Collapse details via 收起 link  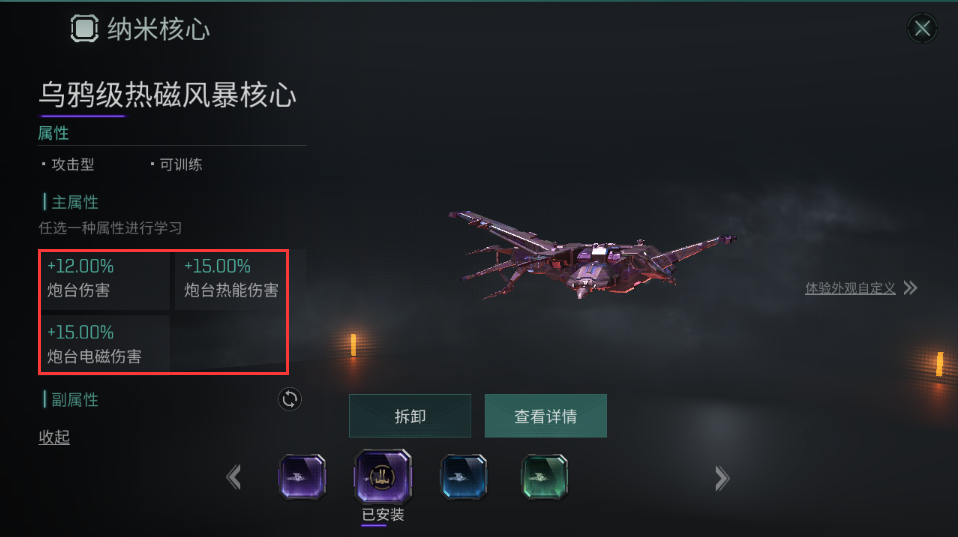pyautogui.click(x=54, y=437)
